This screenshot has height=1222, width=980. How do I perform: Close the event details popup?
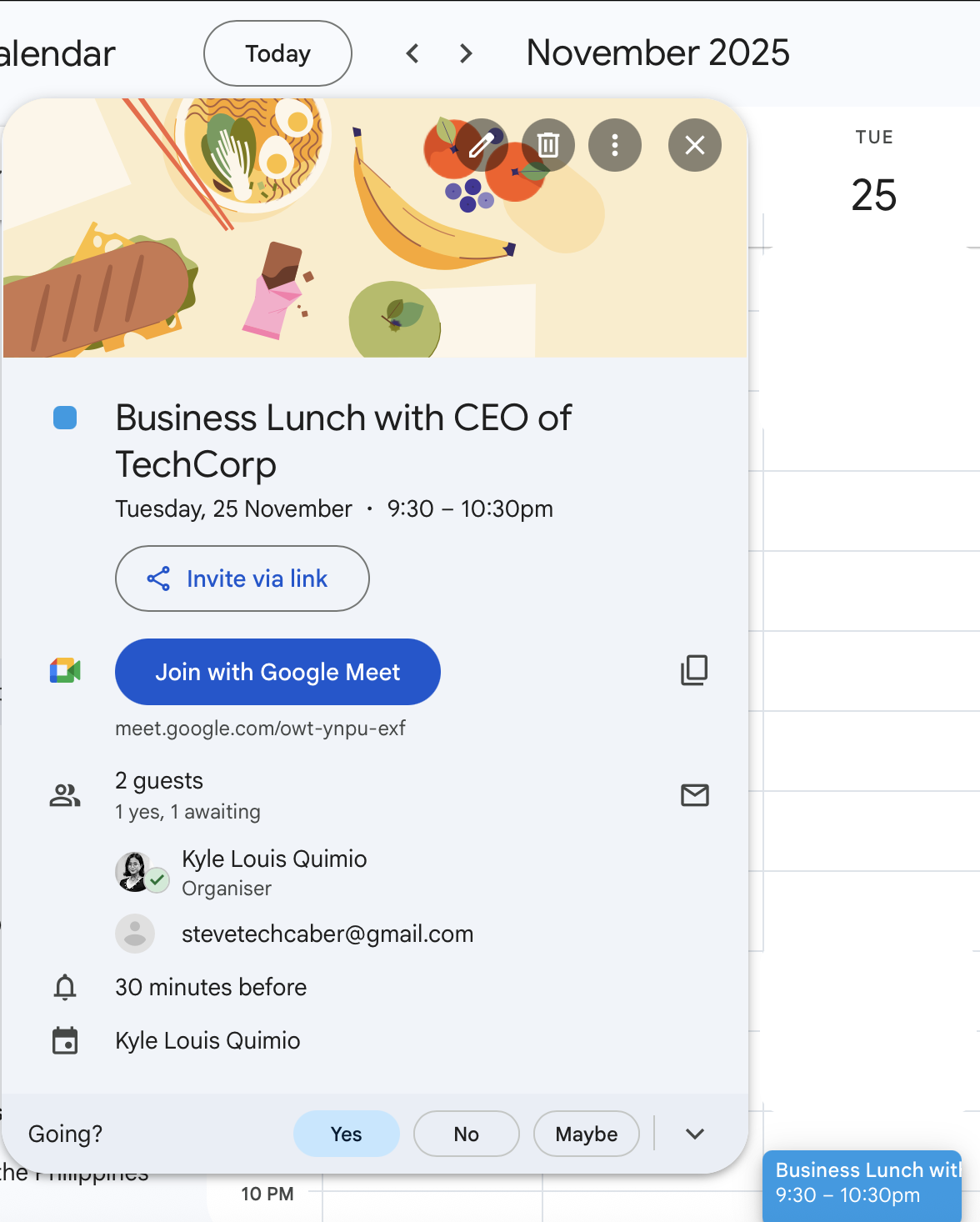695,145
